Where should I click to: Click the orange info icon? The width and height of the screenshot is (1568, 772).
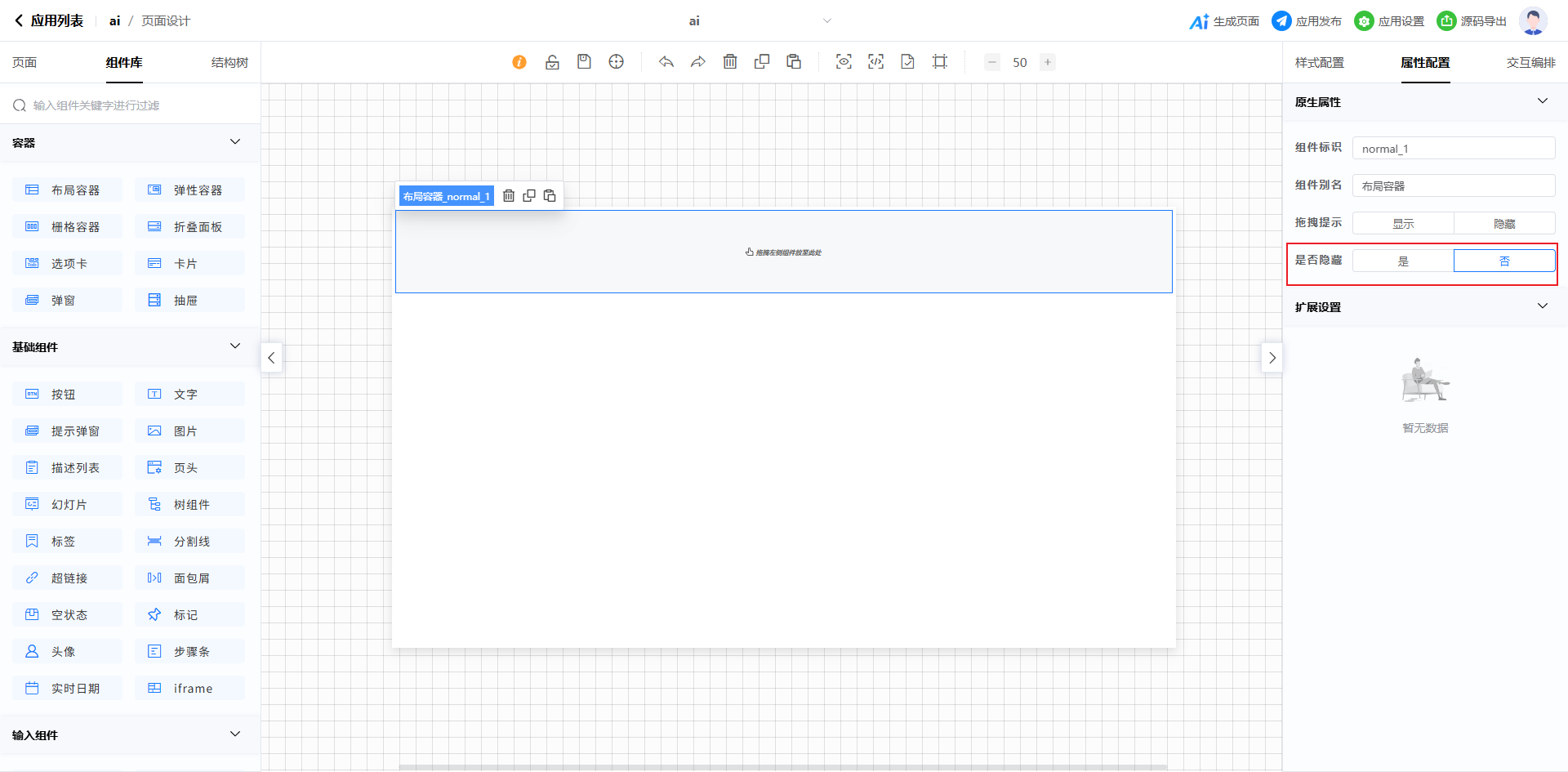519,62
